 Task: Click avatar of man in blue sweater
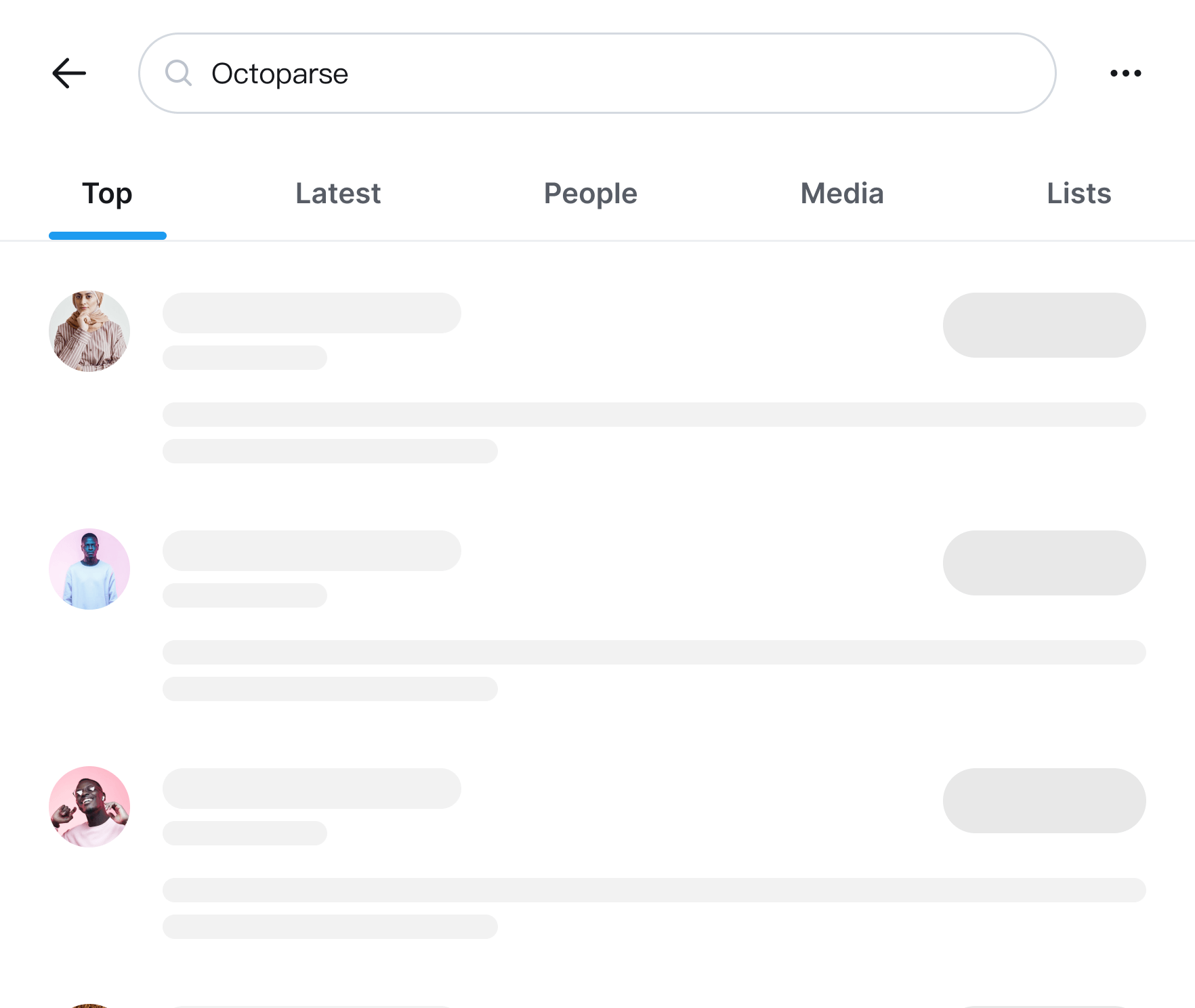tap(89, 569)
